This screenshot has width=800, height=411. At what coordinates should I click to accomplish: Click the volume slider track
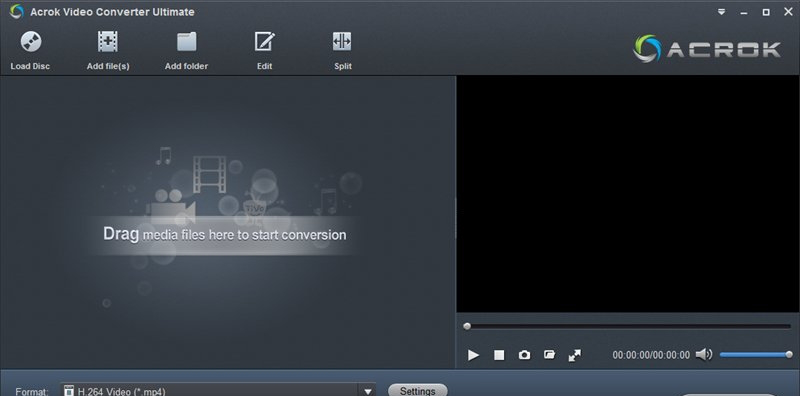click(x=756, y=354)
